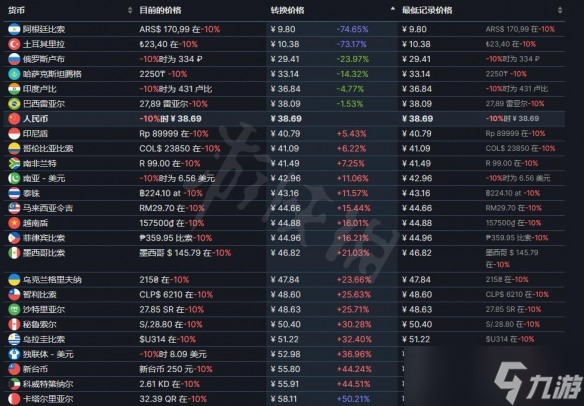Click the China flag in 人民币 row

point(14,118)
